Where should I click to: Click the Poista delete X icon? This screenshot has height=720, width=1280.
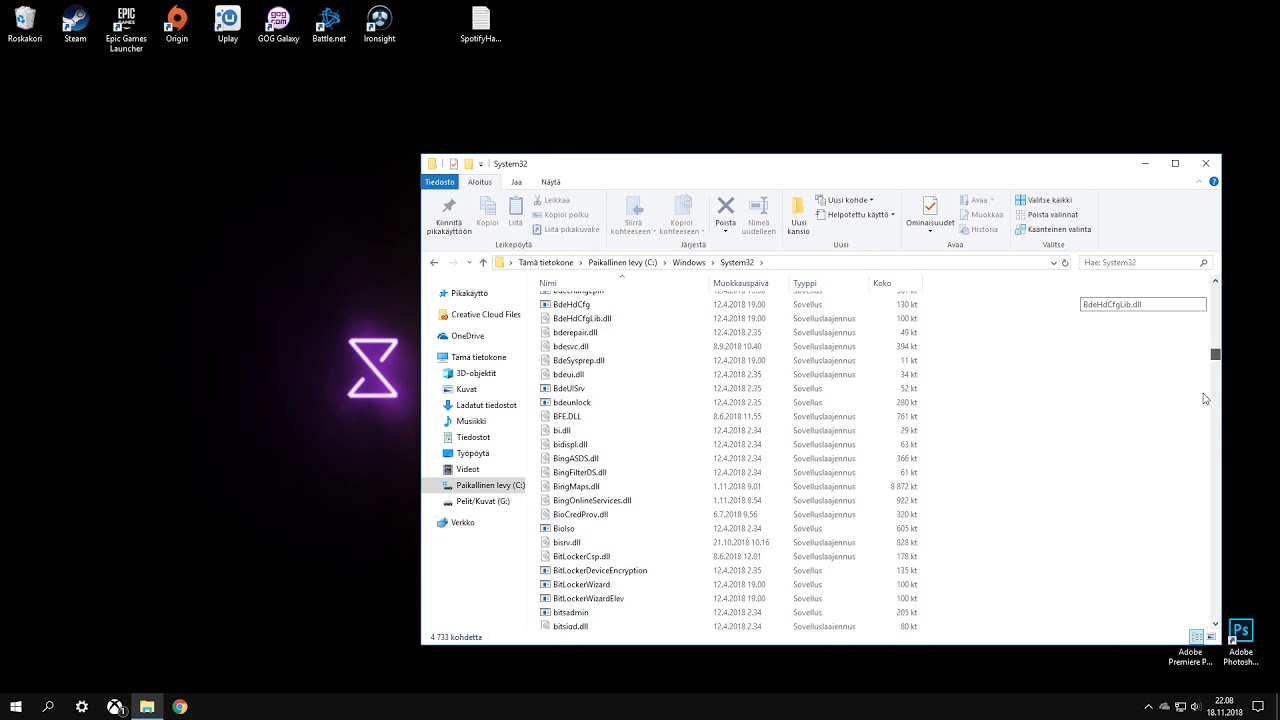point(726,205)
